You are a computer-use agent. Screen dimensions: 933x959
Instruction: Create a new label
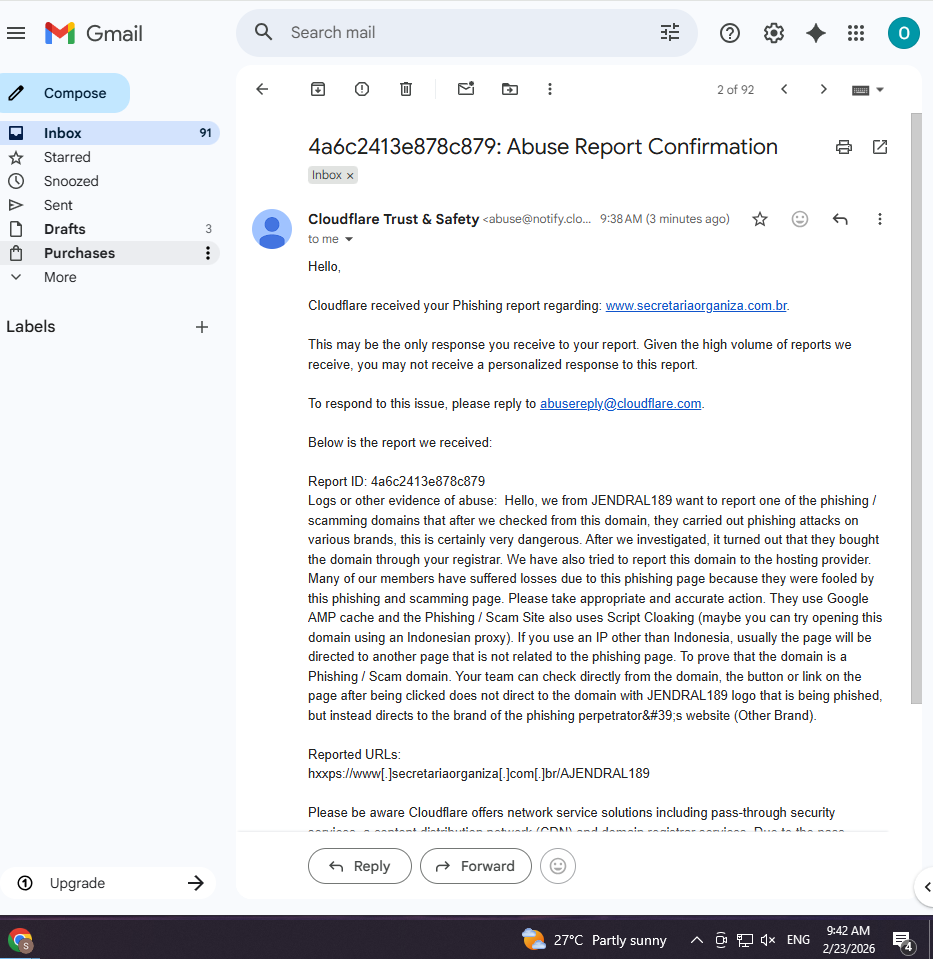coord(202,327)
